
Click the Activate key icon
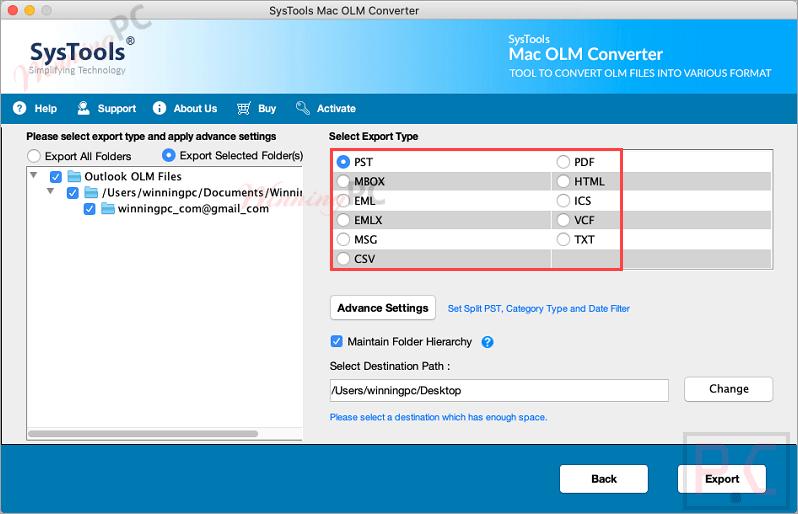pos(303,108)
